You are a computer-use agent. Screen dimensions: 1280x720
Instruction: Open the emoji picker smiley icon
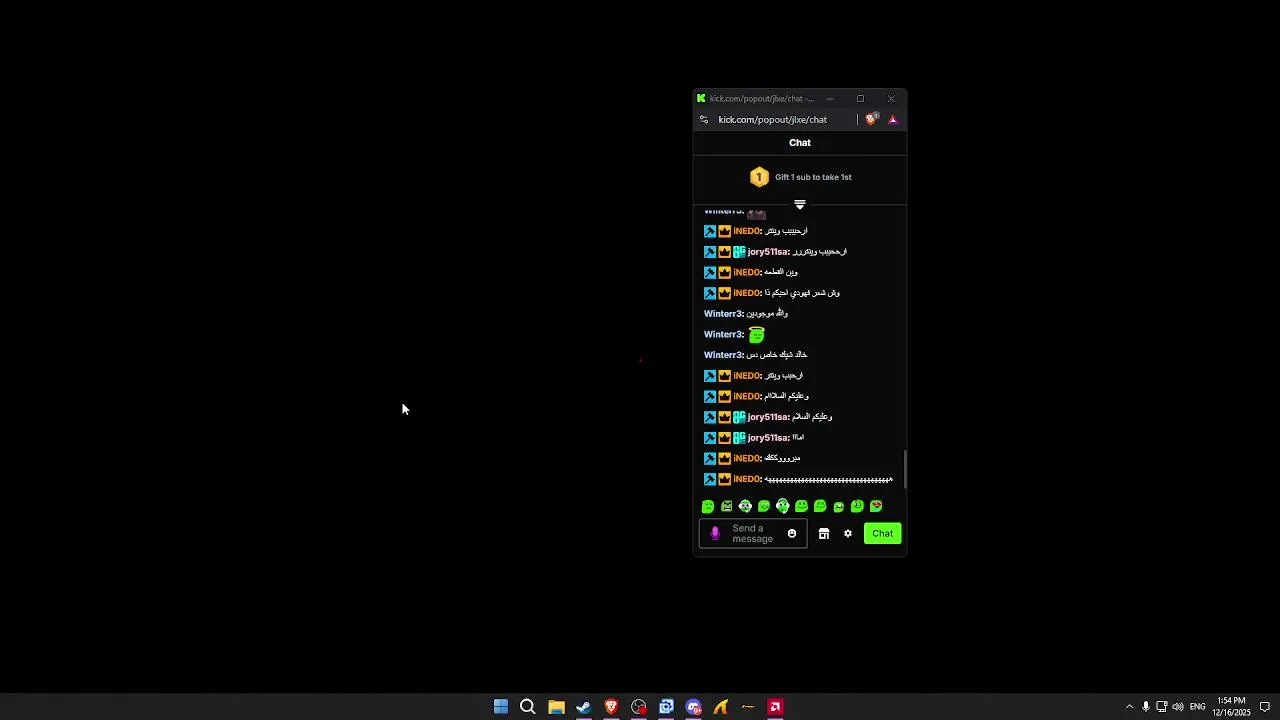(x=792, y=534)
